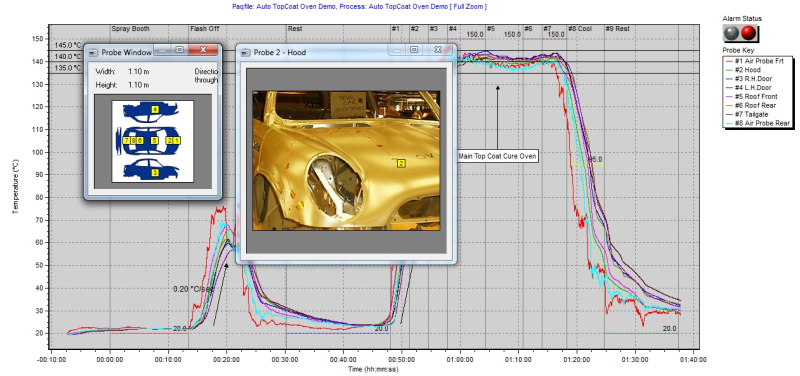The width and height of the screenshot is (800, 376).
Task: Minimize the Probe Window
Action: 162,50
